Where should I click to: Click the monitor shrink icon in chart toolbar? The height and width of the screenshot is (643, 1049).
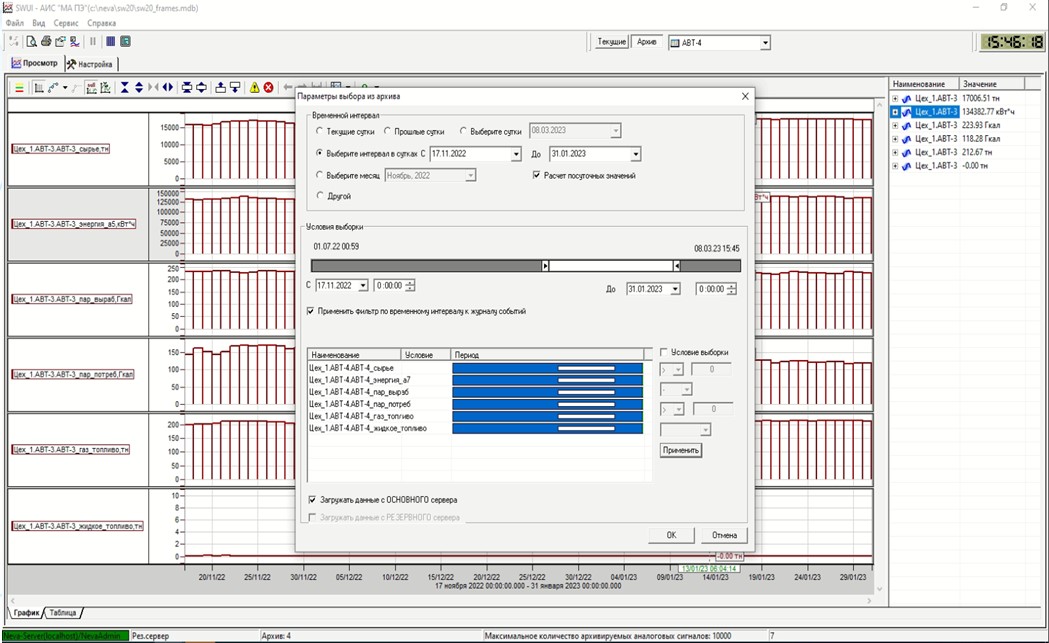pos(187,88)
